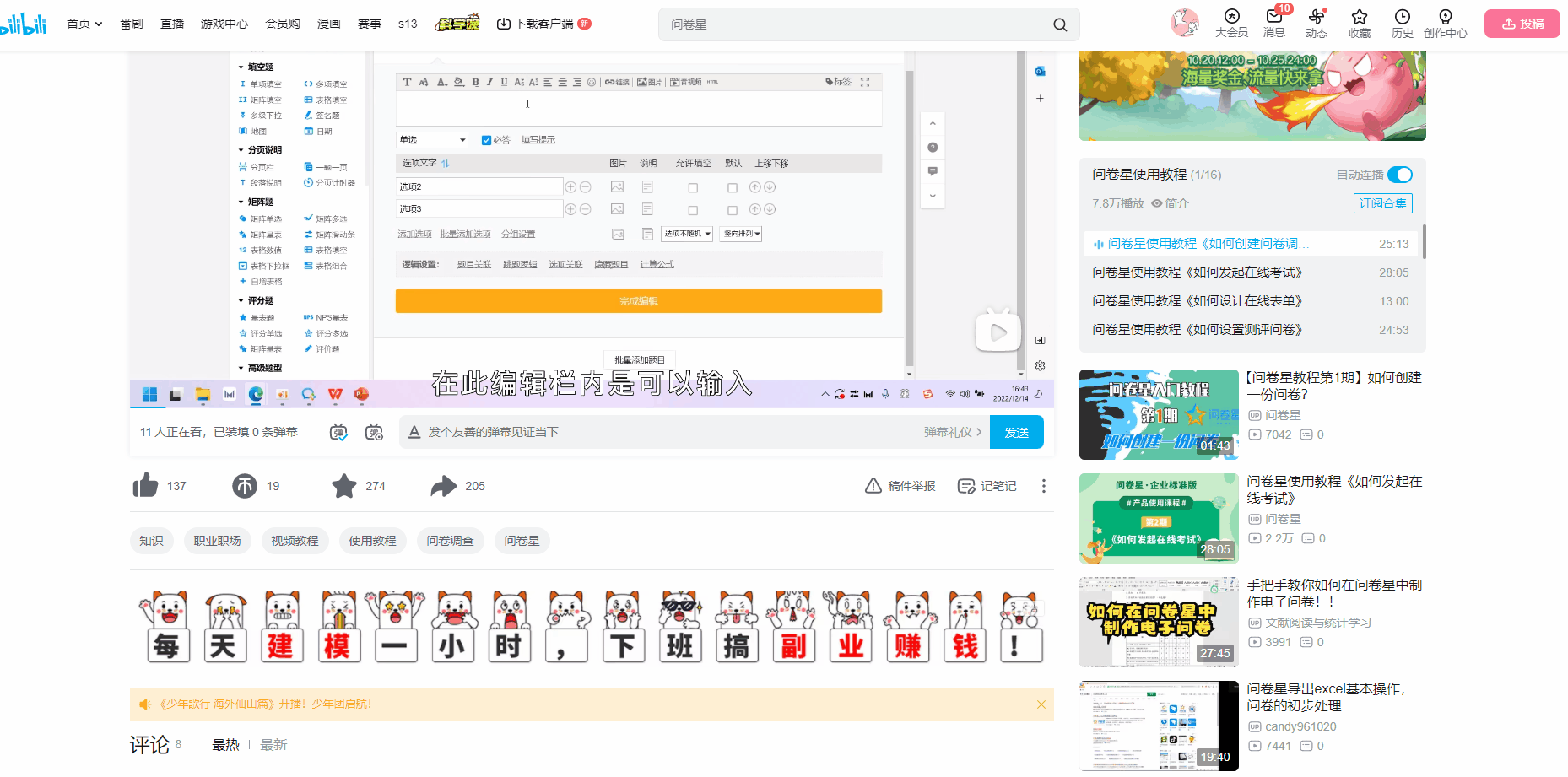Click the subscribe to collection button
The width and height of the screenshot is (1568, 777).
tap(1382, 203)
